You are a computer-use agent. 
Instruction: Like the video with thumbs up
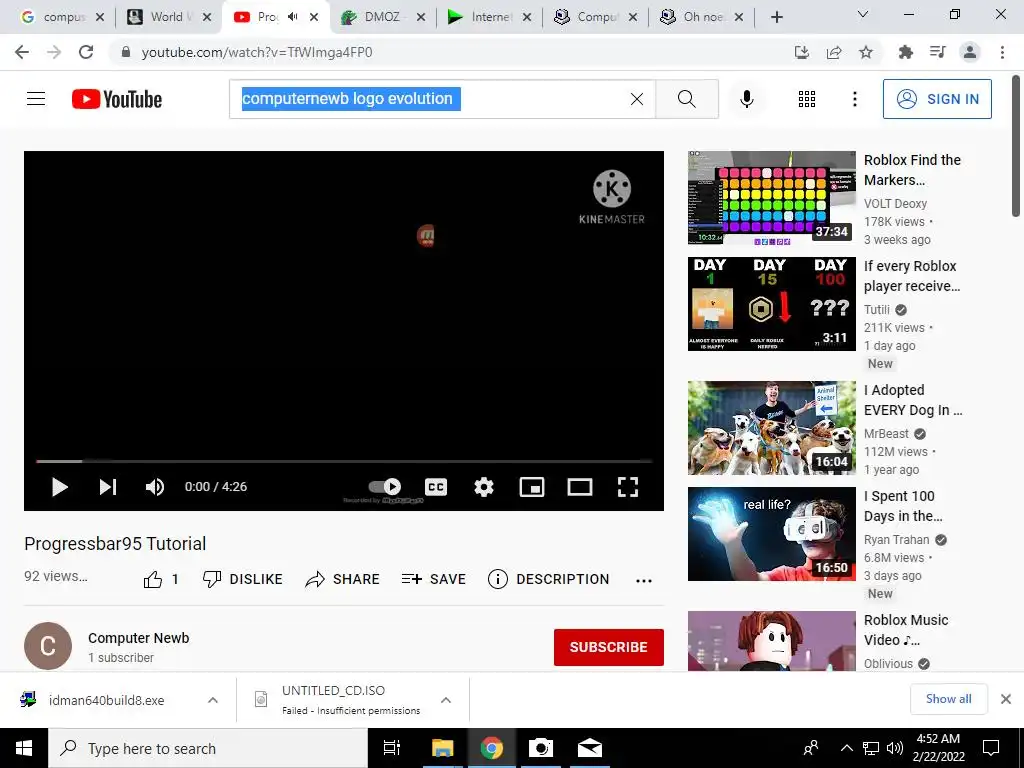tap(161, 579)
